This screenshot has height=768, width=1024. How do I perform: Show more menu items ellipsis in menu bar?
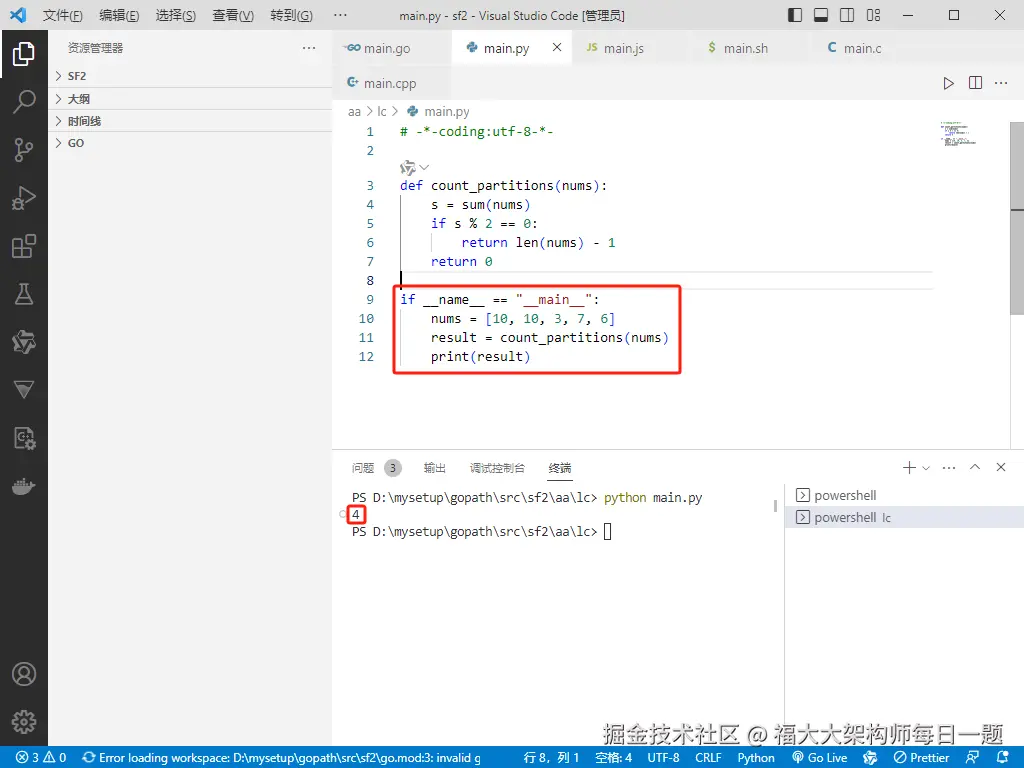point(340,15)
